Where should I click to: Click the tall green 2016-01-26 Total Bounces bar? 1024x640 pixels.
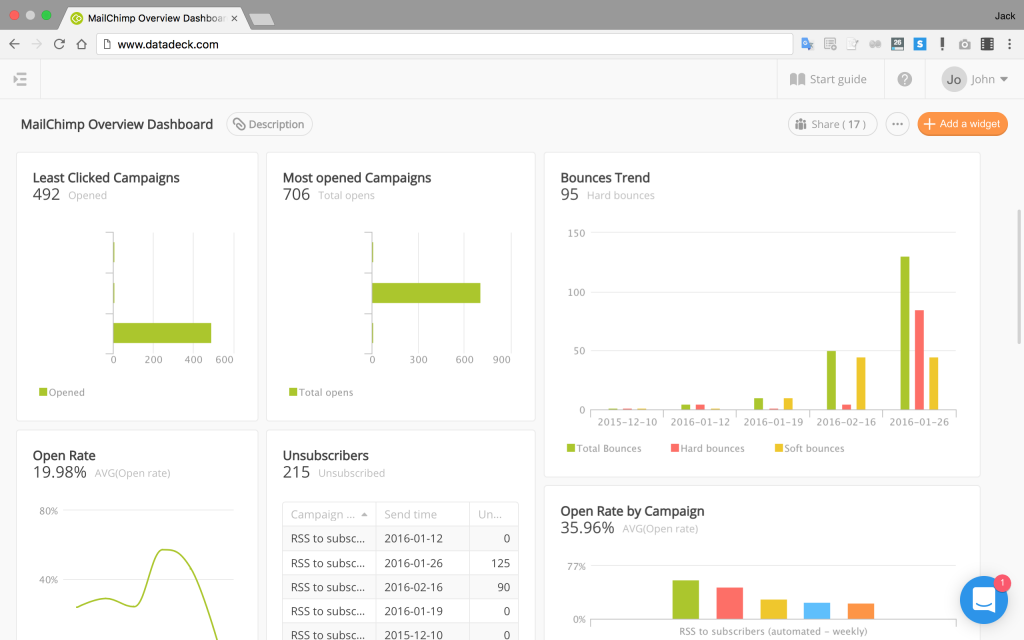click(904, 333)
